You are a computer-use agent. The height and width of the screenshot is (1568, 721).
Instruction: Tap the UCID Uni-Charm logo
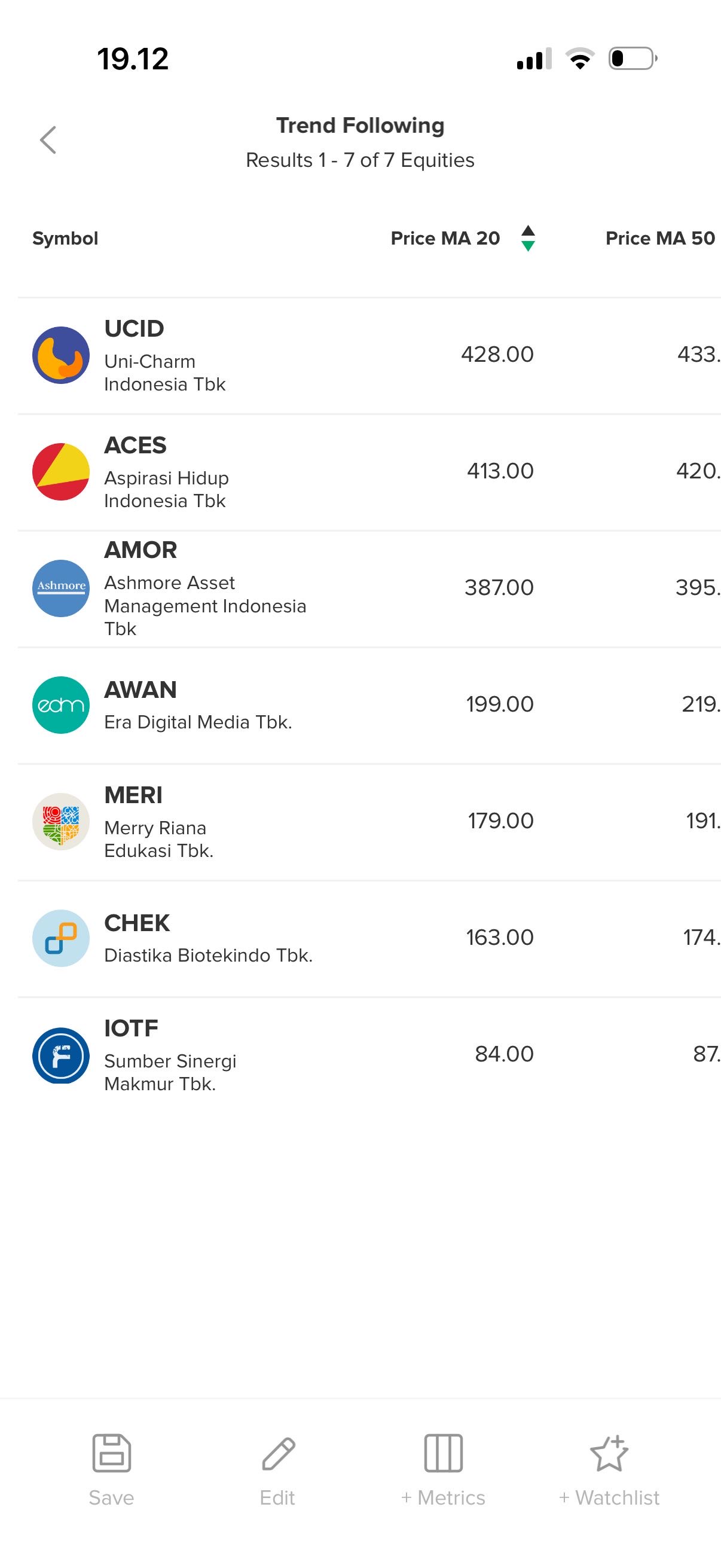[x=61, y=355]
